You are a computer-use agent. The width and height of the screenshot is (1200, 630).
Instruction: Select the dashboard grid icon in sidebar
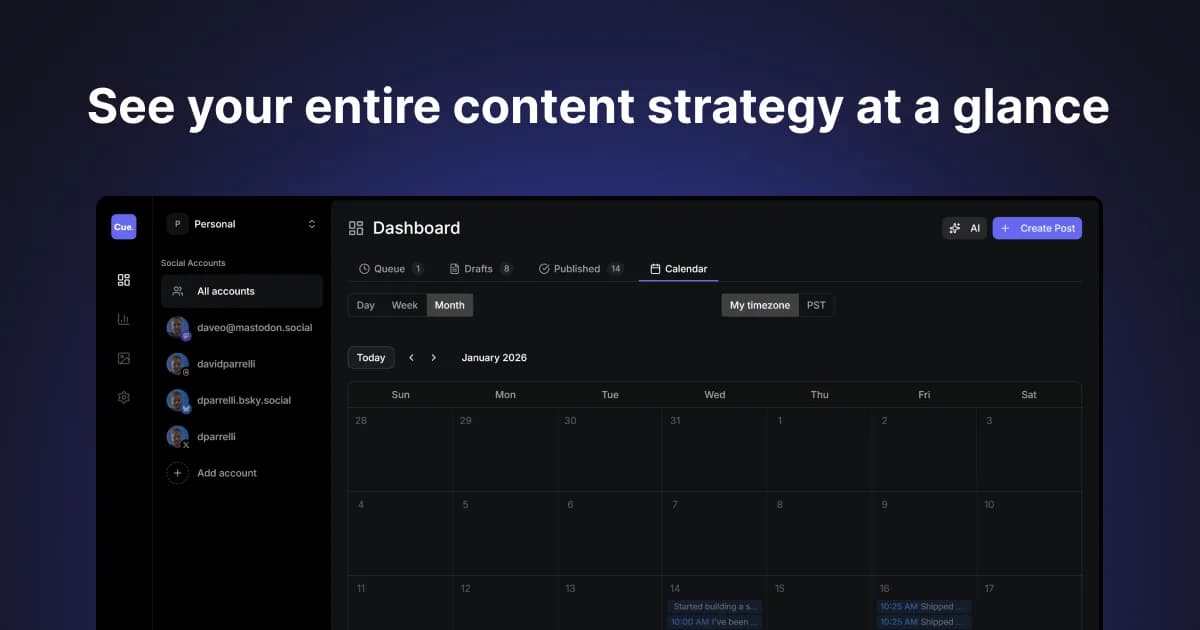pyautogui.click(x=123, y=280)
